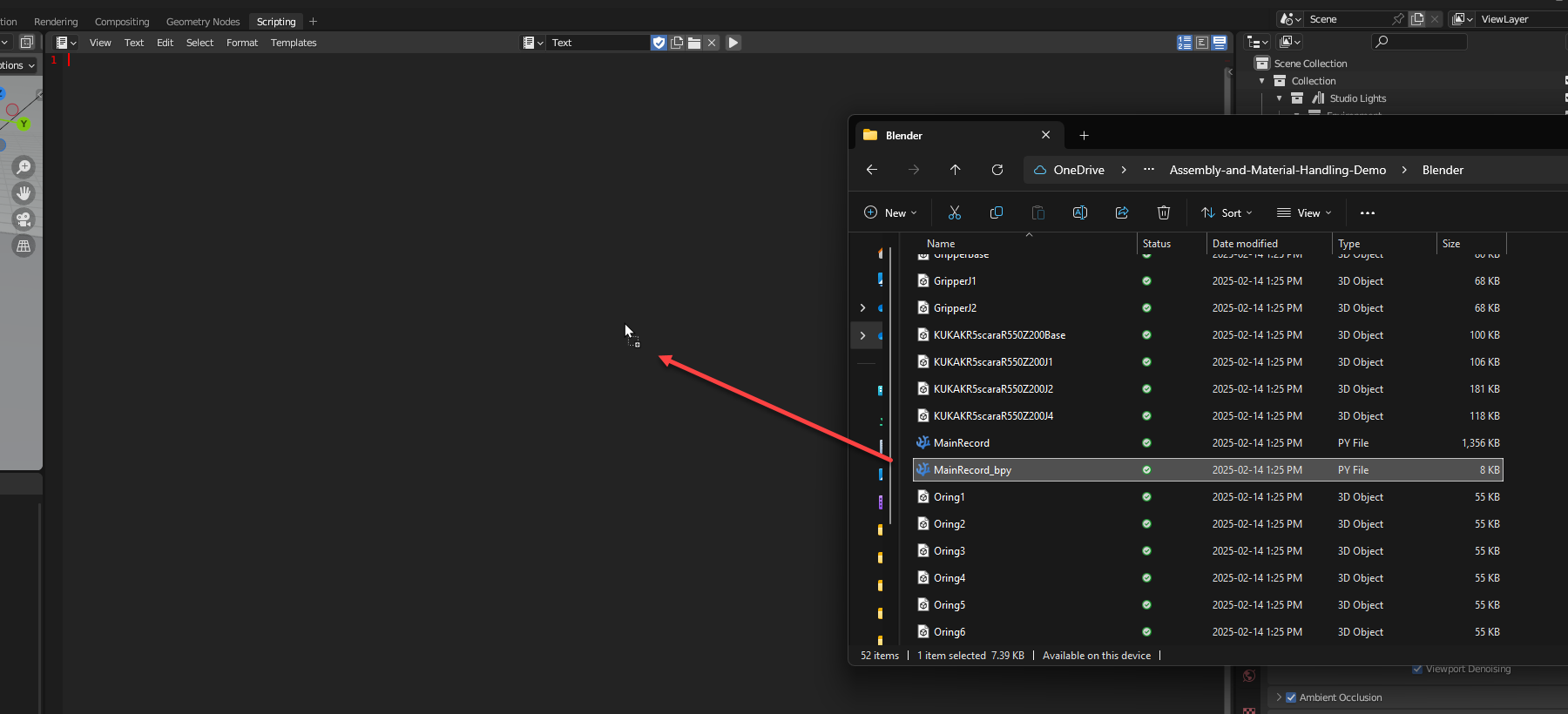Toggle the camera view icon
Screen dimensions: 1568x714
(24, 219)
